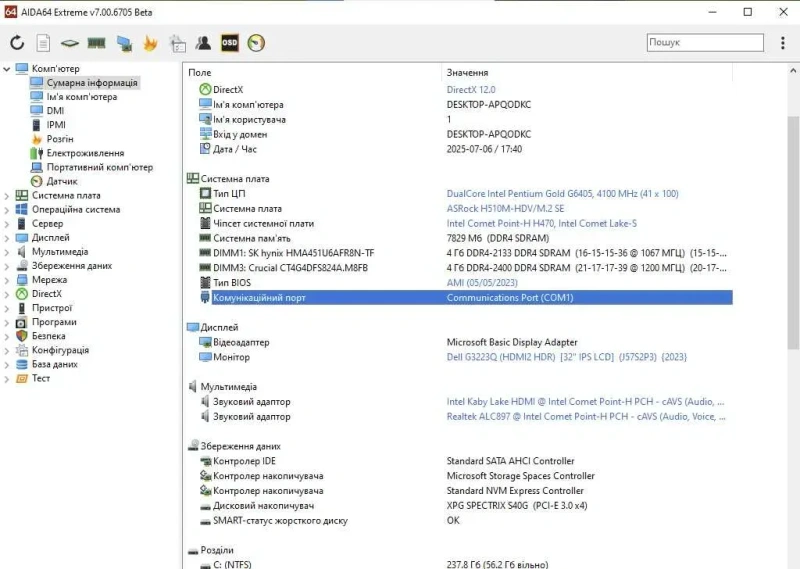Select Ім'я комп'ютера tree item
This screenshot has width=800, height=569.
[x=82, y=96]
